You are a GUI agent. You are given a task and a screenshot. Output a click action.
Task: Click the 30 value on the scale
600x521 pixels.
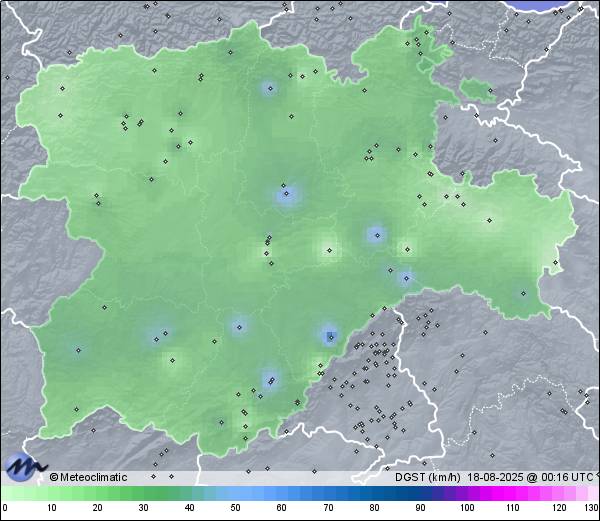(x=143, y=508)
